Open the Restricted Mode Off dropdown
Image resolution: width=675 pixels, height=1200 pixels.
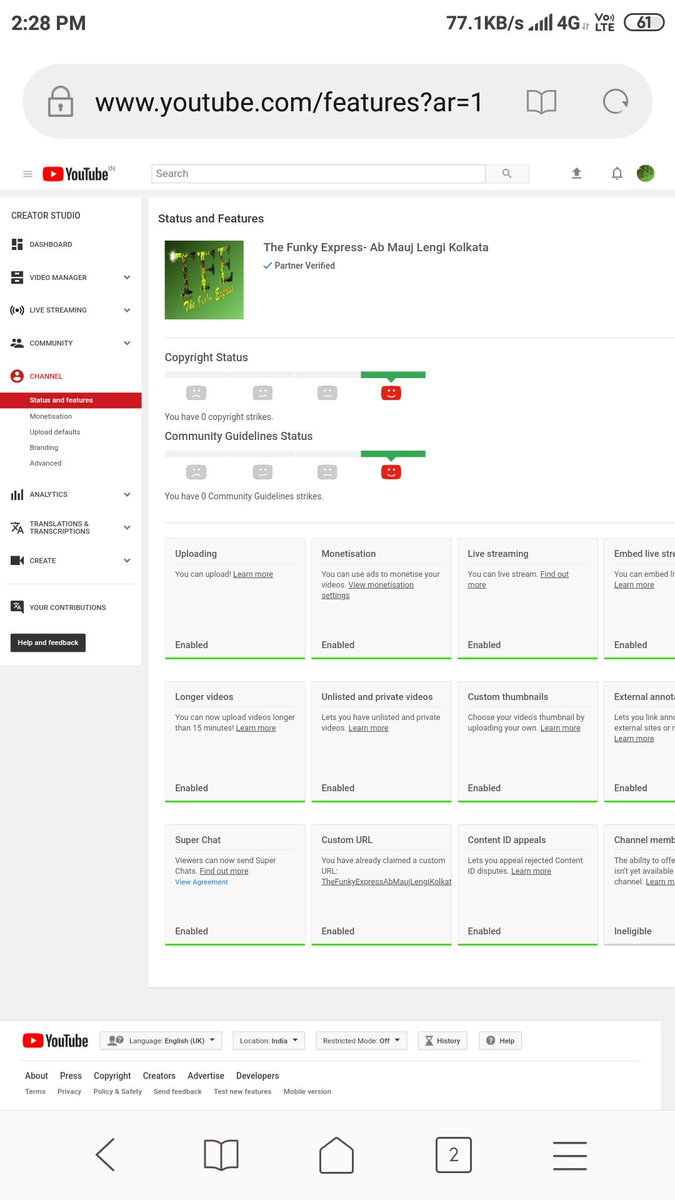[361, 1041]
